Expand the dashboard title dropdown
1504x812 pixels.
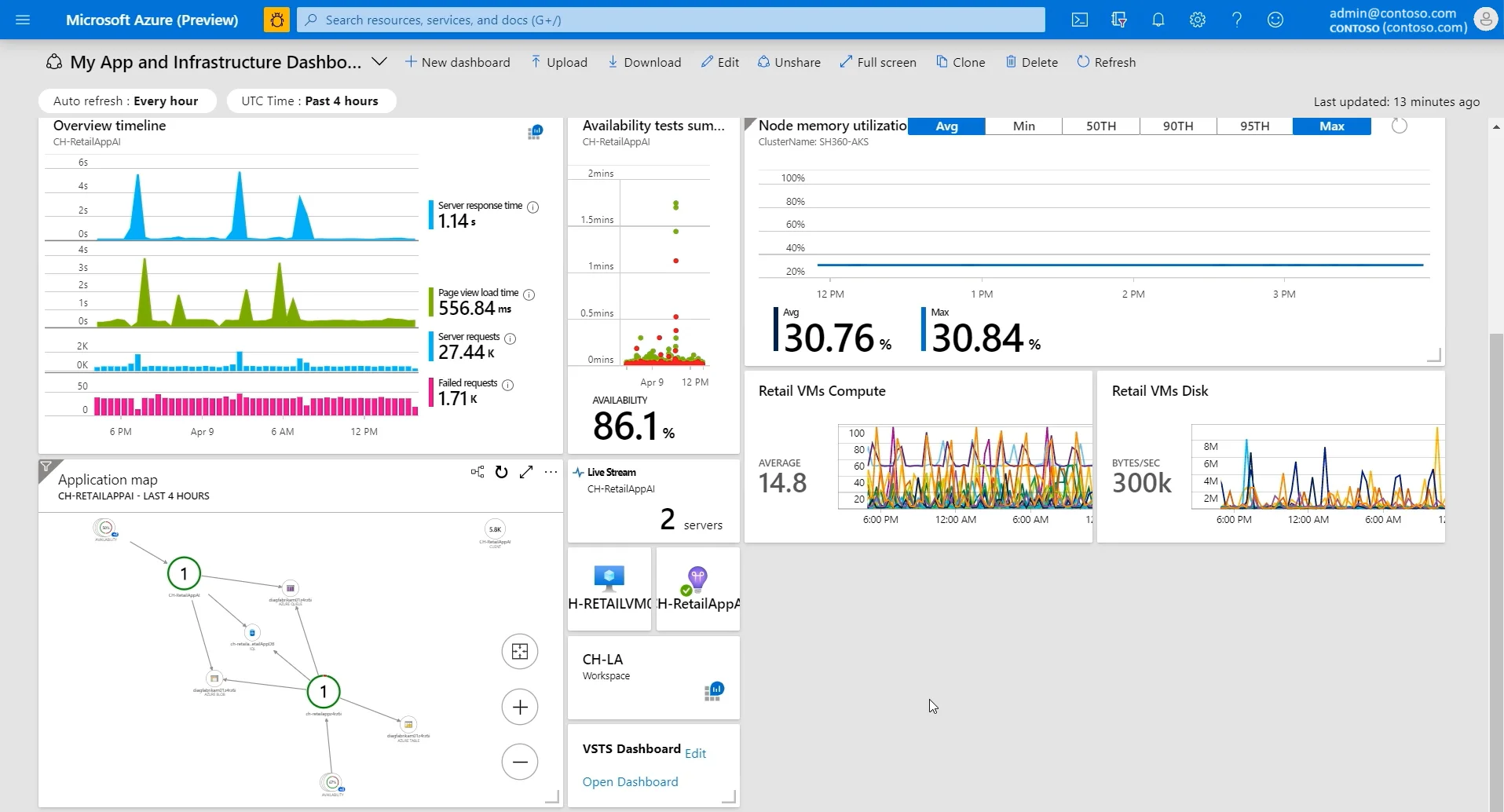point(379,61)
